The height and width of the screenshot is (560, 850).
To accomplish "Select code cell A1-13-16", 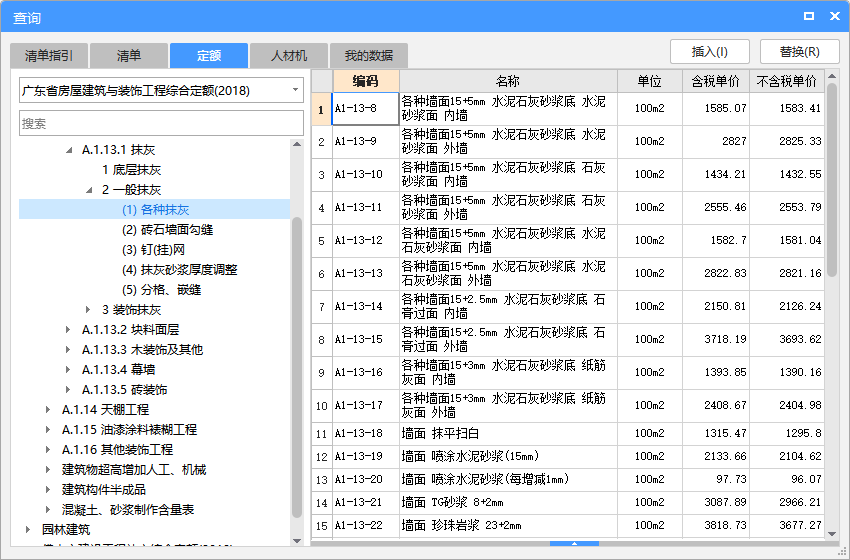I will pos(365,373).
